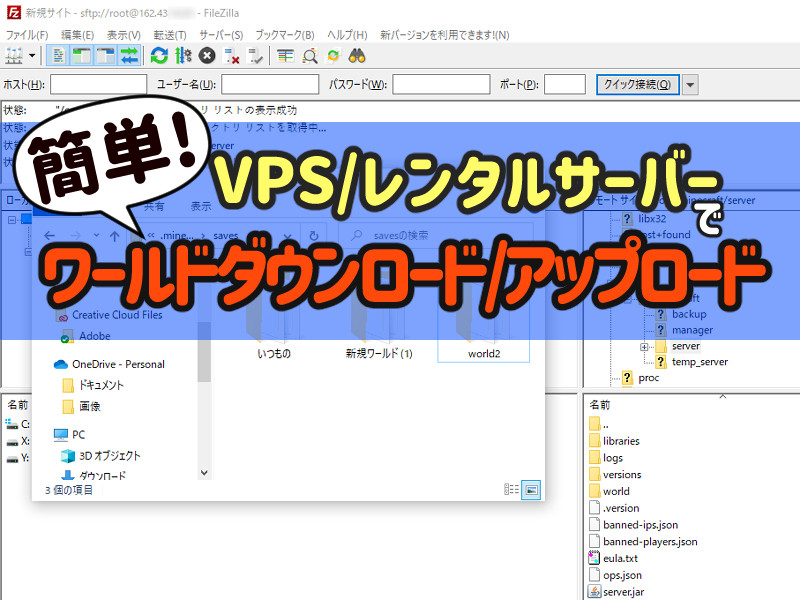The image size is (800, 600).
Task: Open the quick connect history dropdown
Action: pyautogui.click(x=690, y=85)
